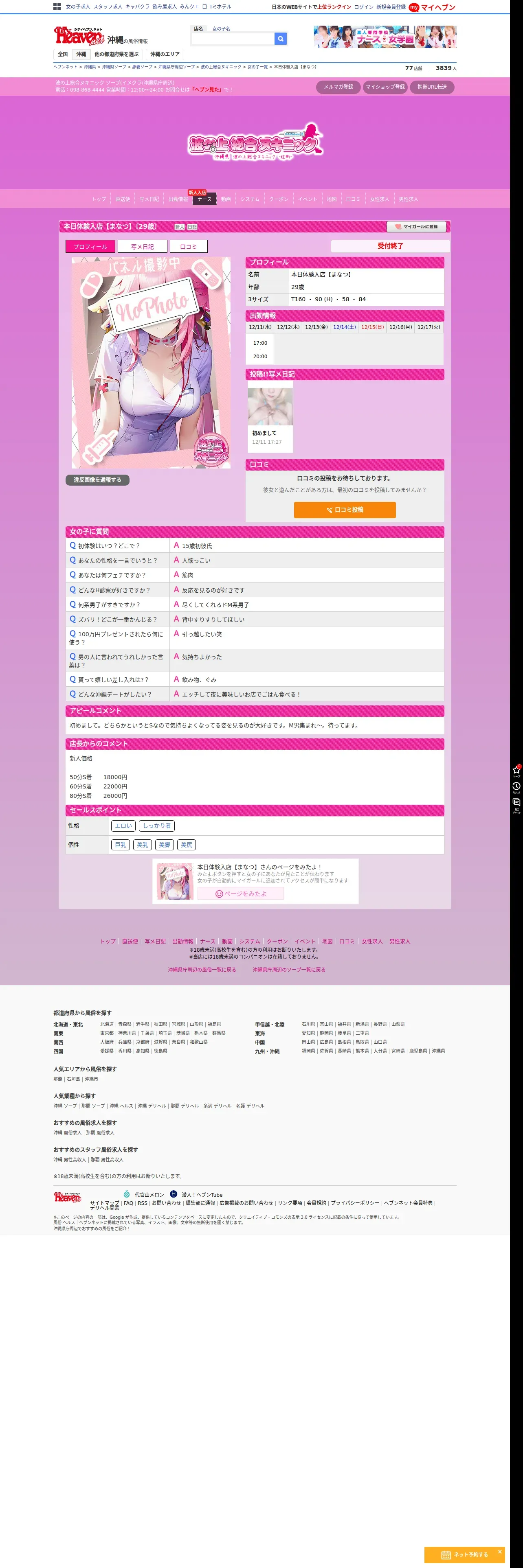The height and width of the screenshot is (1568, 523).
Task: Click the マイガールに登録 button
Action: (417, 226)
